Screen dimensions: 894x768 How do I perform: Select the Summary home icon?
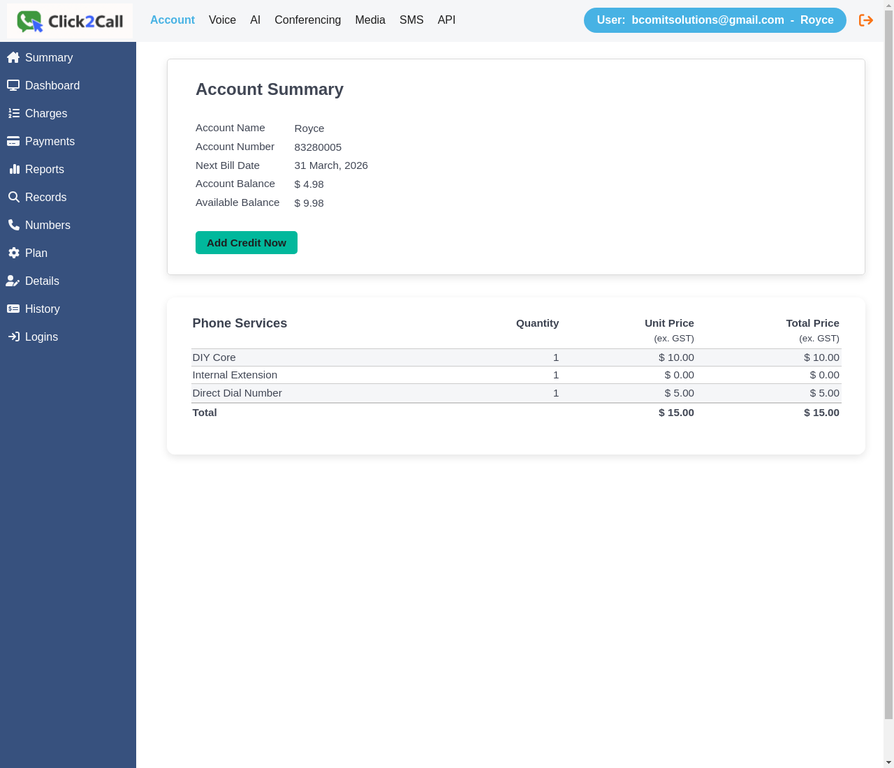click(14, 57)
